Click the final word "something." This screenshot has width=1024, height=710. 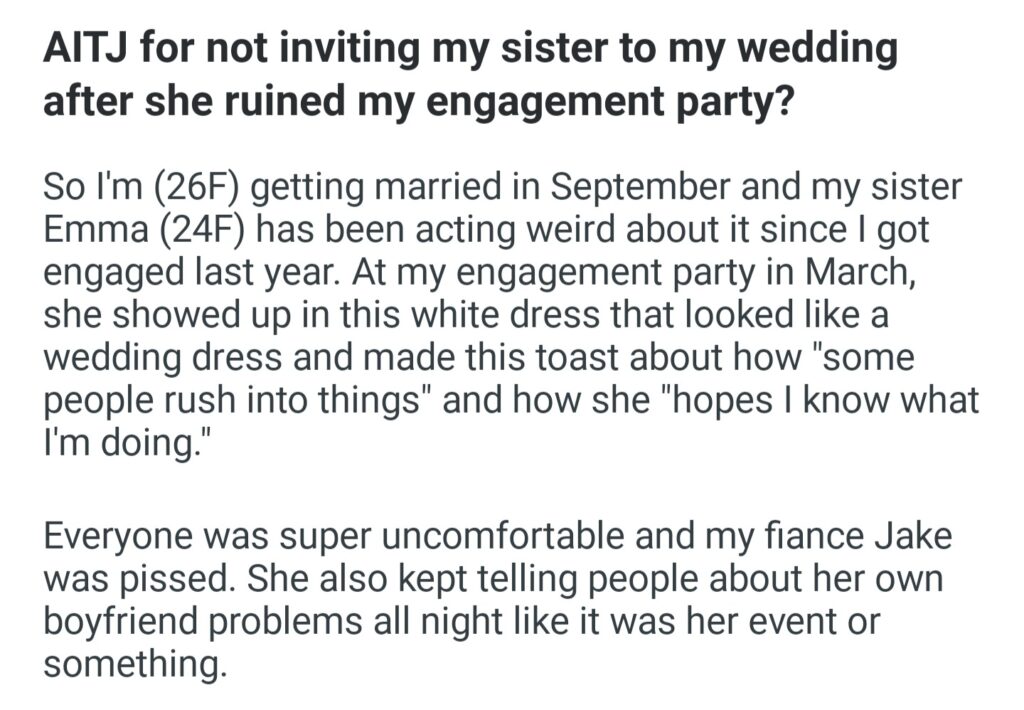click(130, 664)
